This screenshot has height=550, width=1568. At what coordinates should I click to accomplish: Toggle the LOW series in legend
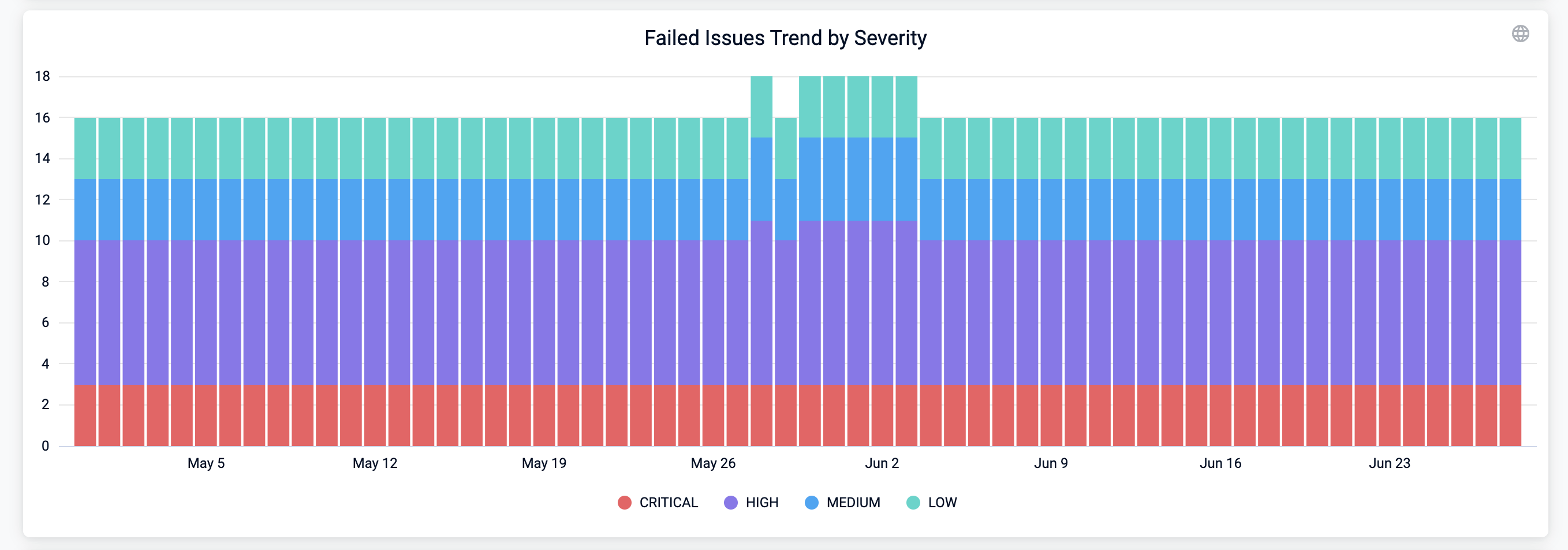942,503
